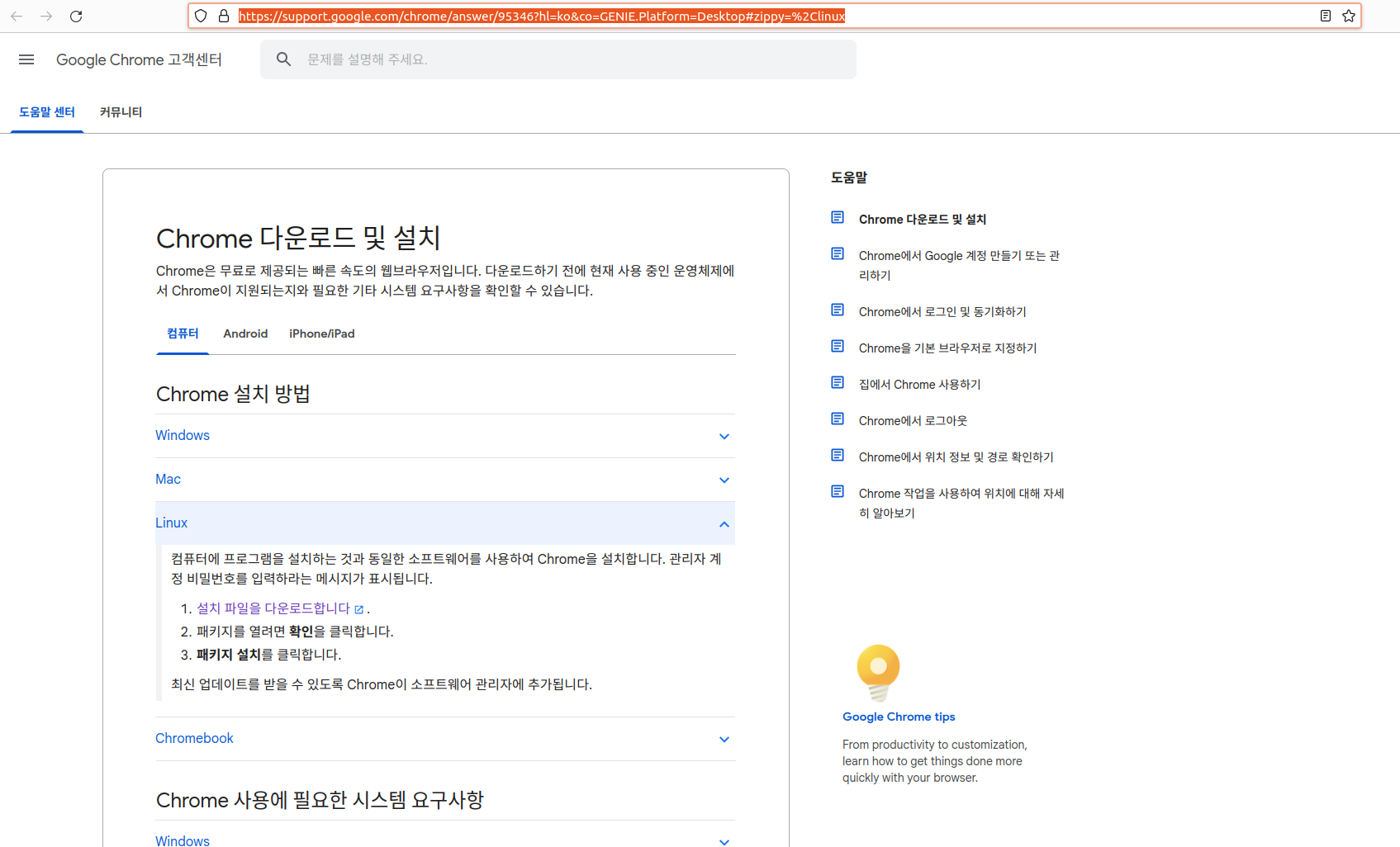Click the step text 패키지를 열려면 확인을 클릭합니다

(x=295, y=632)
